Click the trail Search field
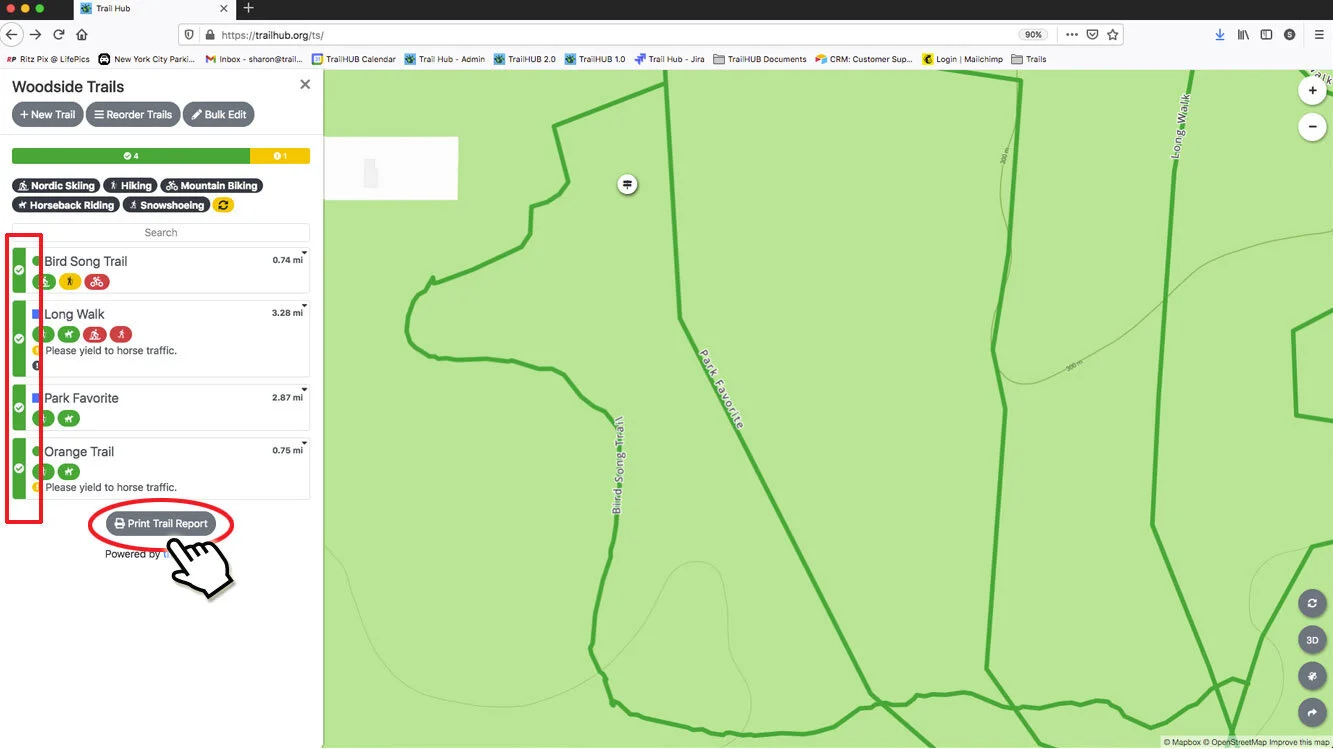Viewport: 1333px width, 749px height. tap(161, 232)
